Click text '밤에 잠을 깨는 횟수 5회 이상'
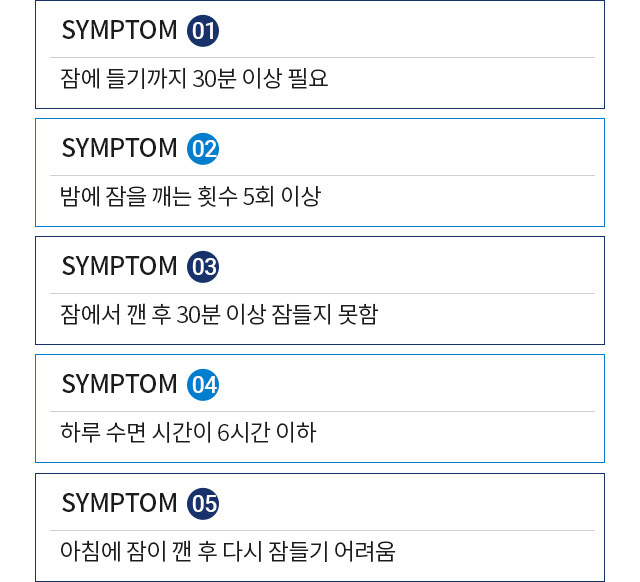 (190, 196)
